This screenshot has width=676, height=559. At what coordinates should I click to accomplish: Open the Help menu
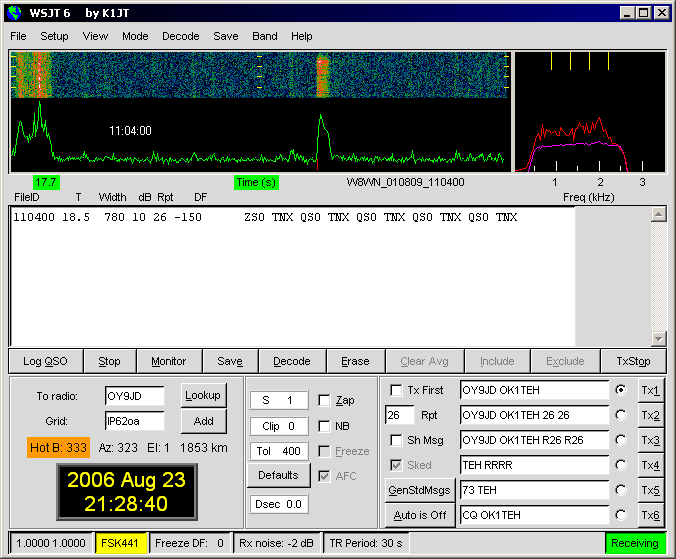point(301,36)
